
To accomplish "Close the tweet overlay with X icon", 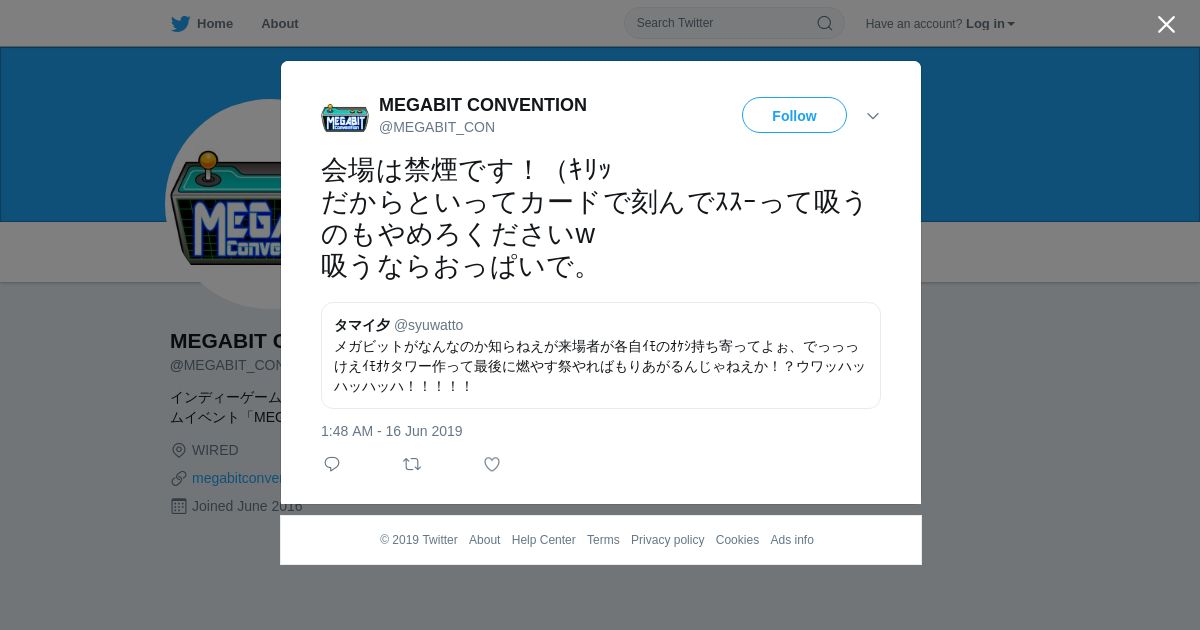I will (x=1166, y=24).
